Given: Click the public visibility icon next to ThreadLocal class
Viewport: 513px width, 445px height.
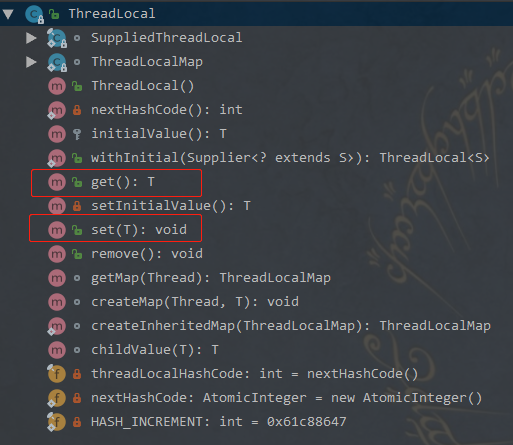Looking at the screenshot, I should point(54,14).
